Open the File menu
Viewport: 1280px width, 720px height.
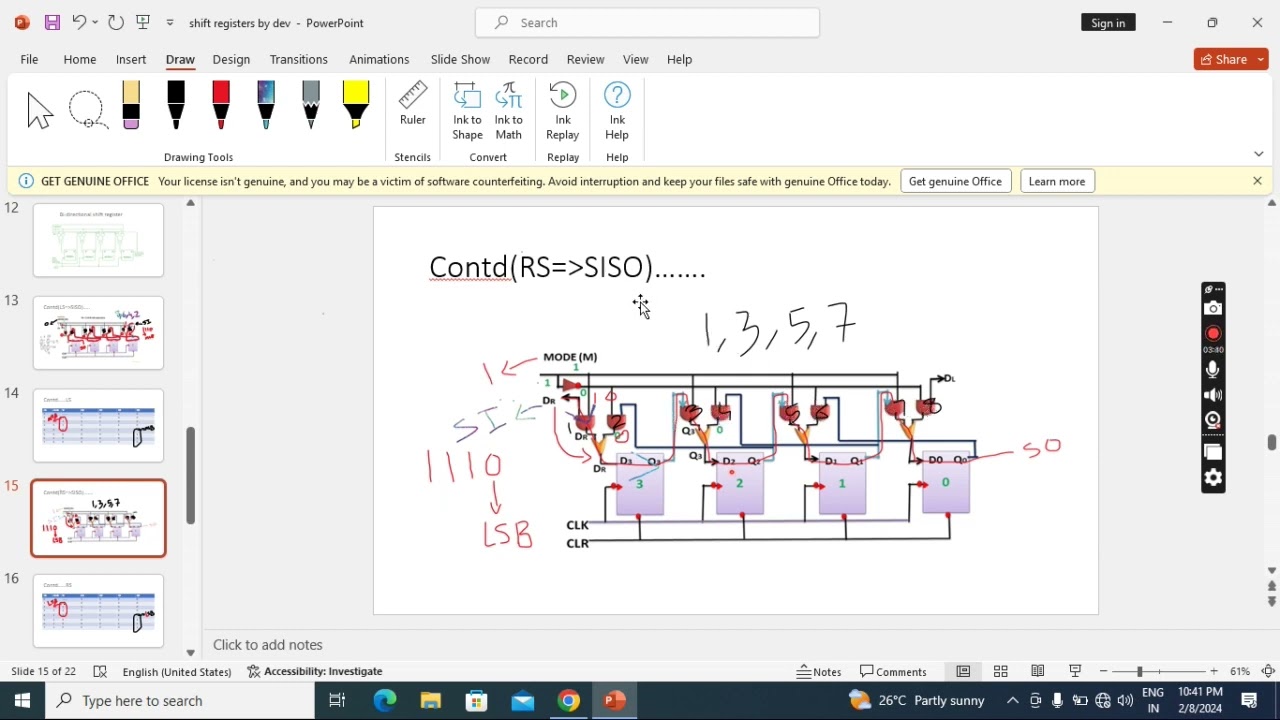click(30, 59)
